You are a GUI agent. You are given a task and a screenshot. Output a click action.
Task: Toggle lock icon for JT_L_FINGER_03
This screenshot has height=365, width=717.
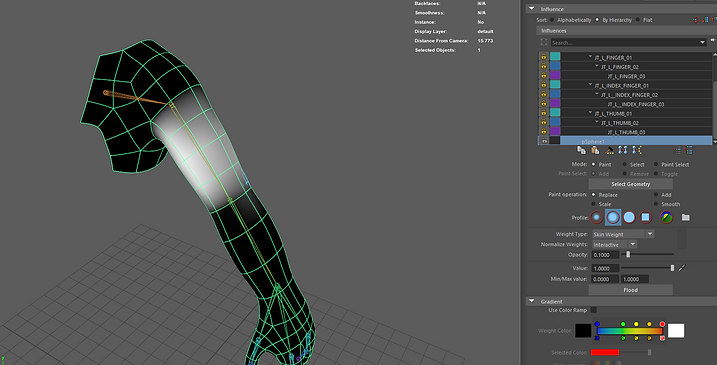pyautogui.click(x=544, y=75)
